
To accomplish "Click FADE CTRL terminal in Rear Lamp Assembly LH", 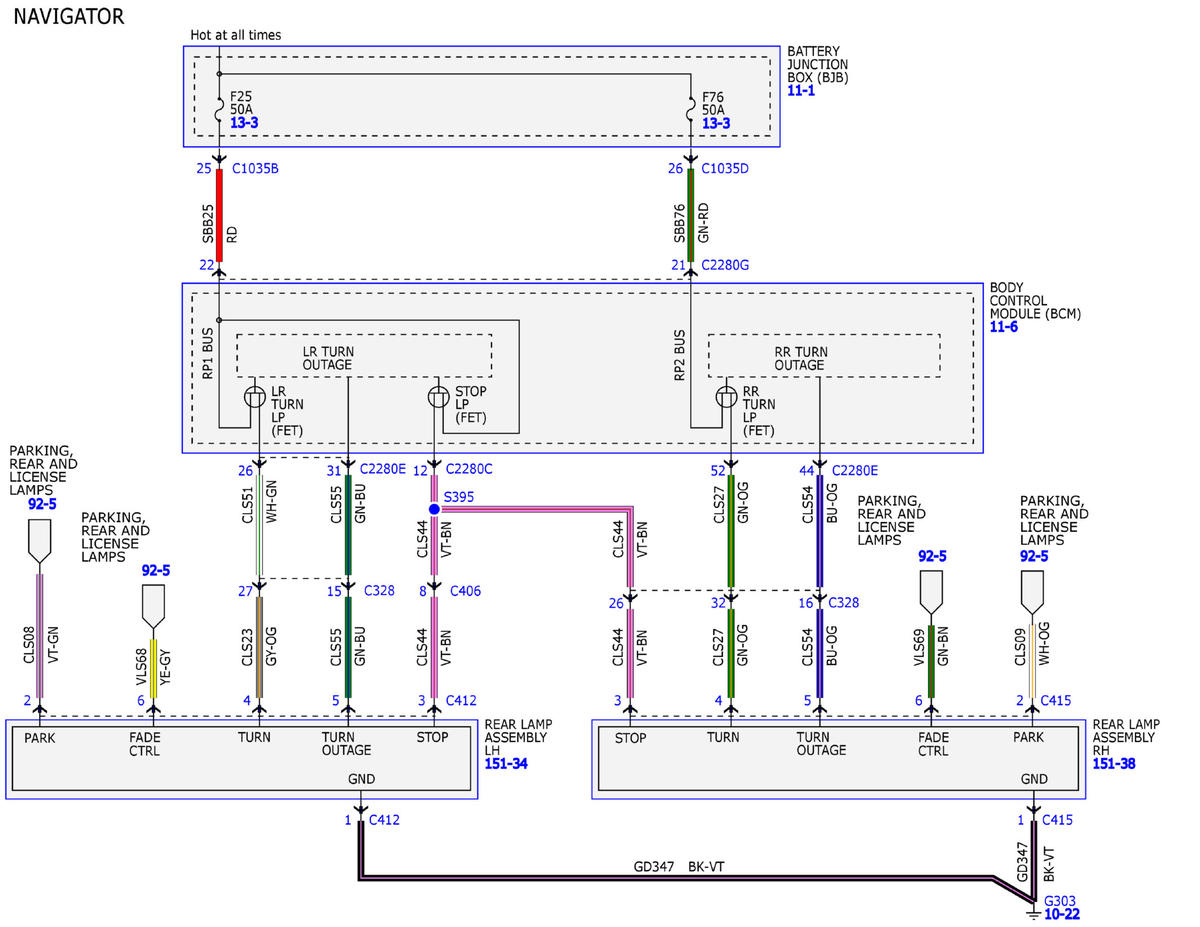I will [x=145, y=744].
